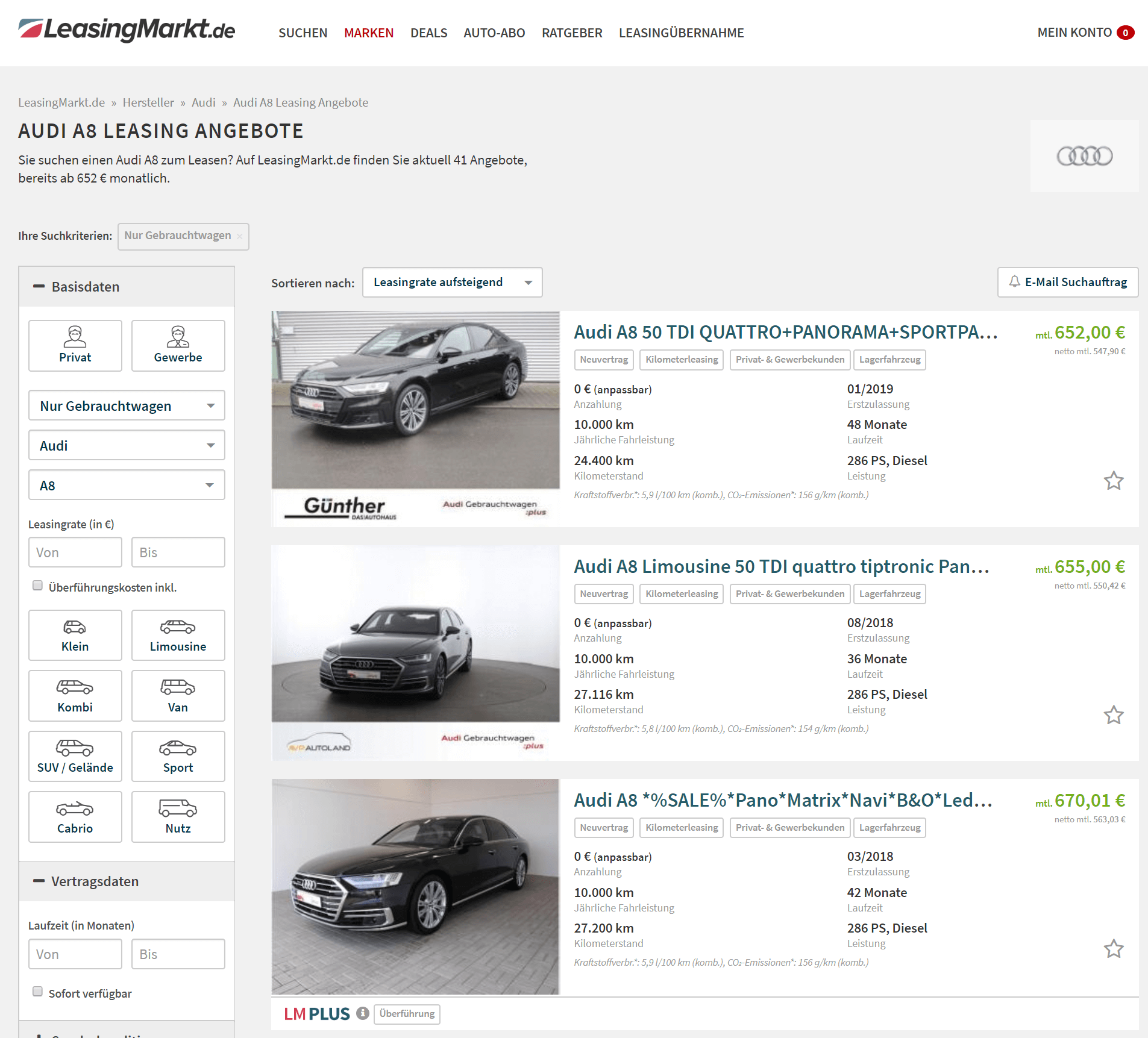The image size is (1148, 1038).
Task: Click the Laufzeit Von input field
Action: 75,954
